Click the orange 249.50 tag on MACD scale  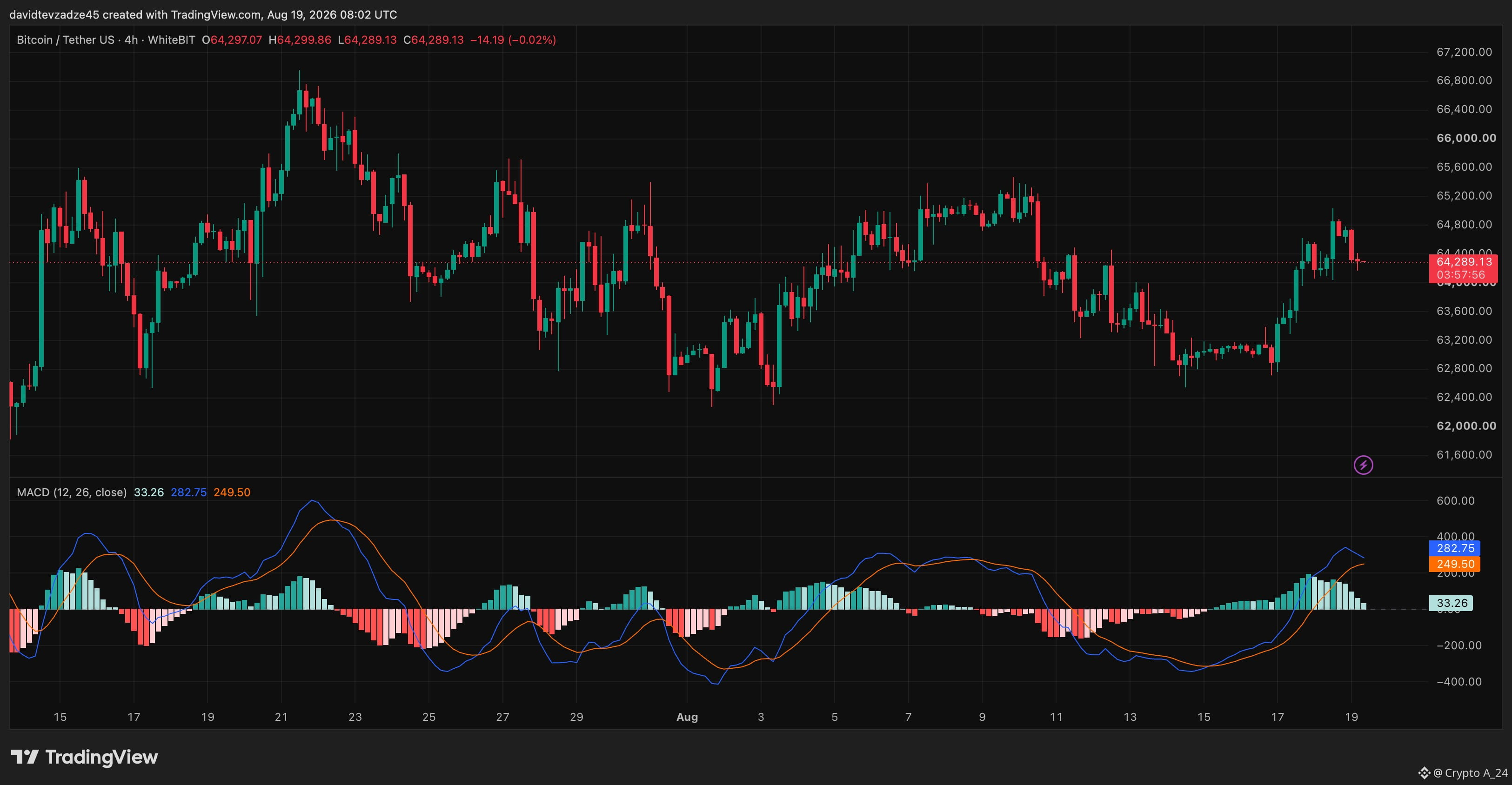[x=1455, y=564]
